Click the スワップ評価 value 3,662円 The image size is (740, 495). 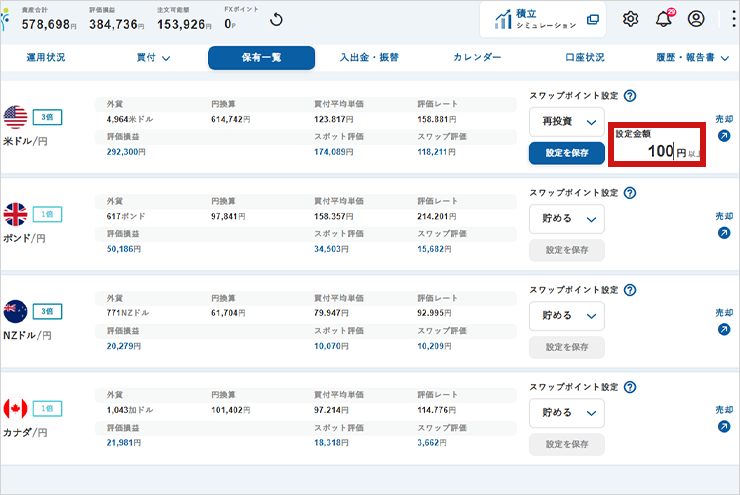coord(432,443)
